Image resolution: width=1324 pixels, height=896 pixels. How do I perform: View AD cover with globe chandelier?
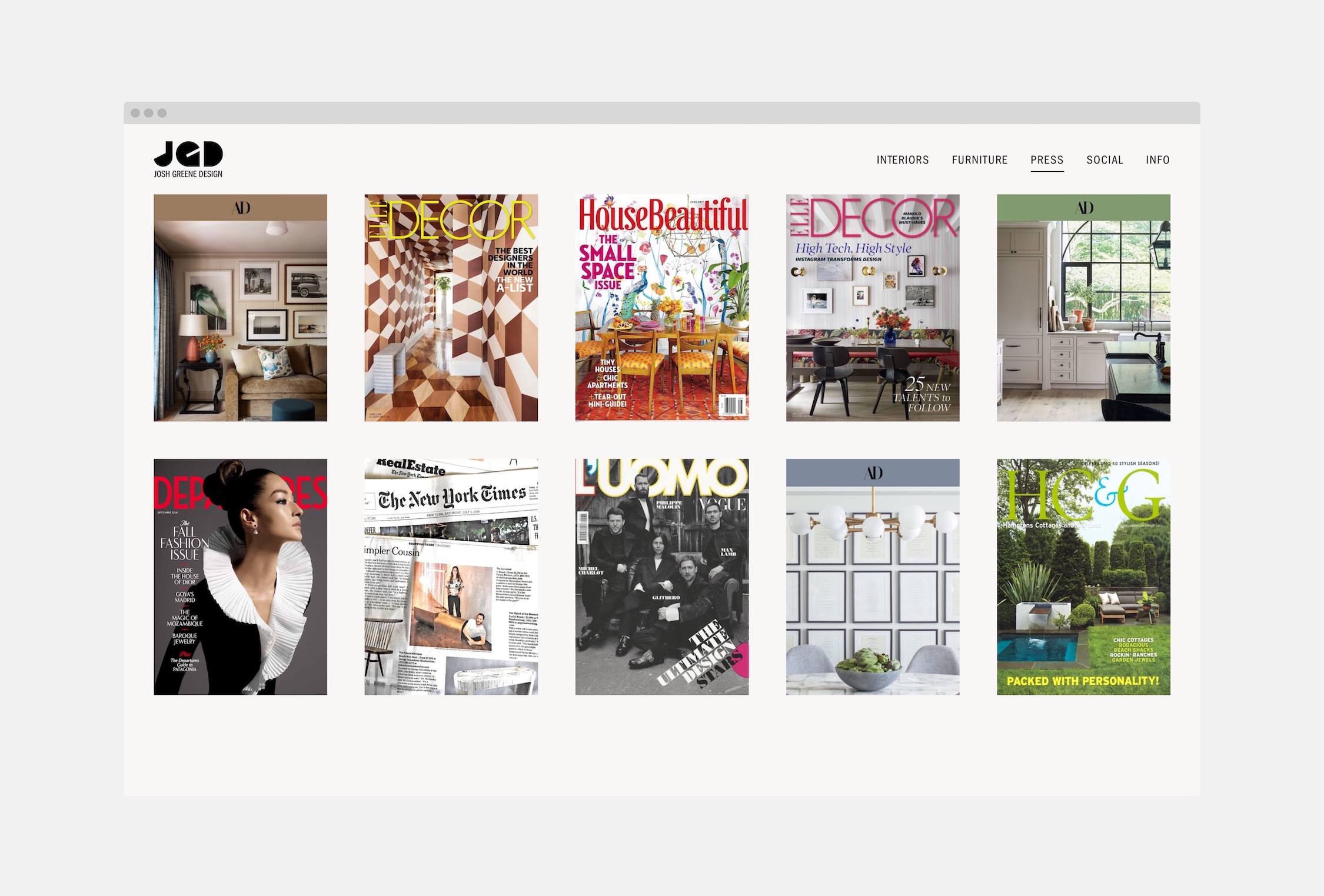(873, 577)
